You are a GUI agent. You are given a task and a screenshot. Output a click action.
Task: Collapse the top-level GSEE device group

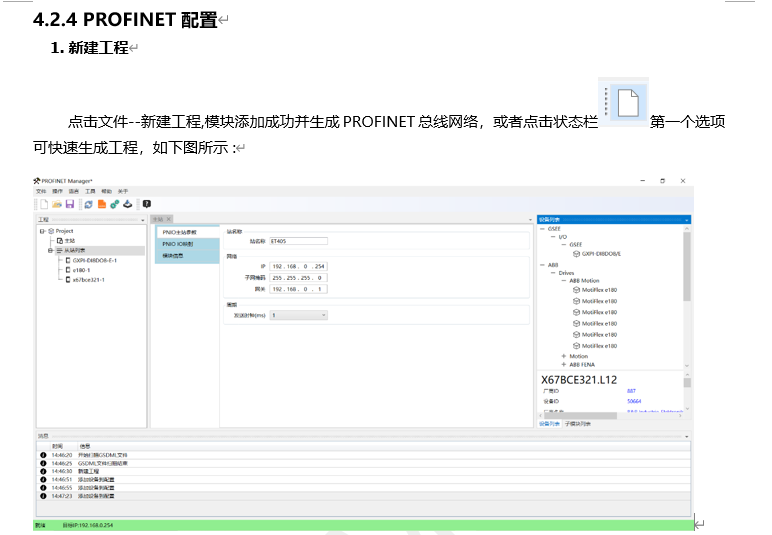[543, 229]
